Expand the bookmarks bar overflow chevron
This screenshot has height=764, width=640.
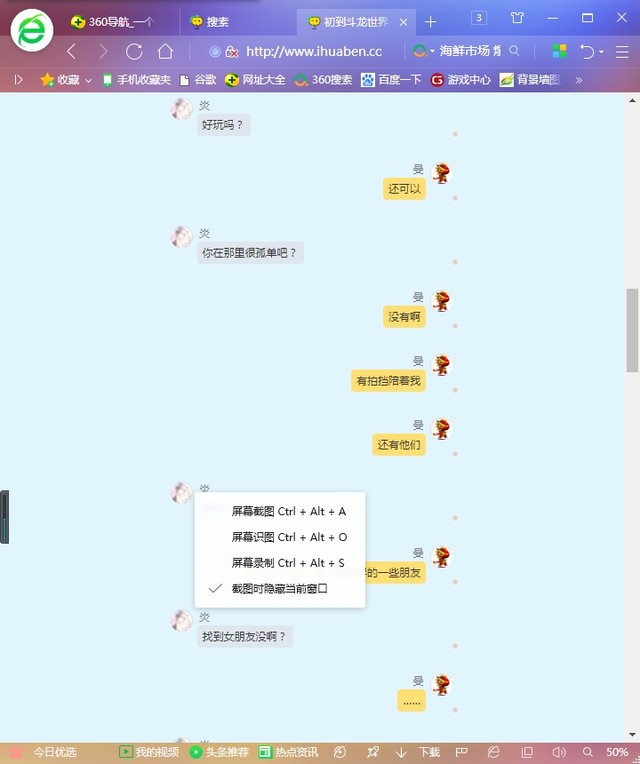[578, 80]
